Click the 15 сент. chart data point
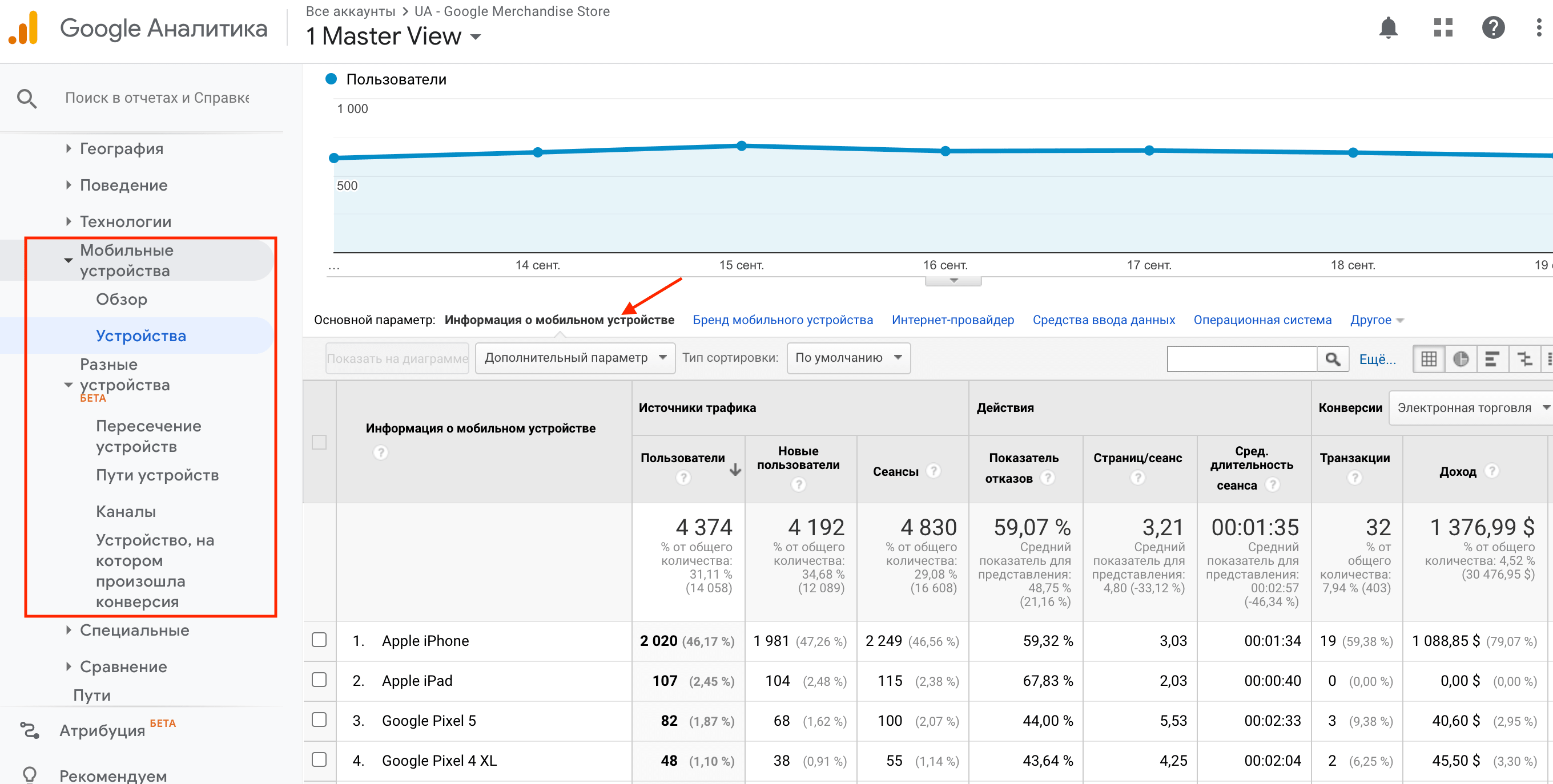This screenshot has width=1553, height=784. point(742,146)
